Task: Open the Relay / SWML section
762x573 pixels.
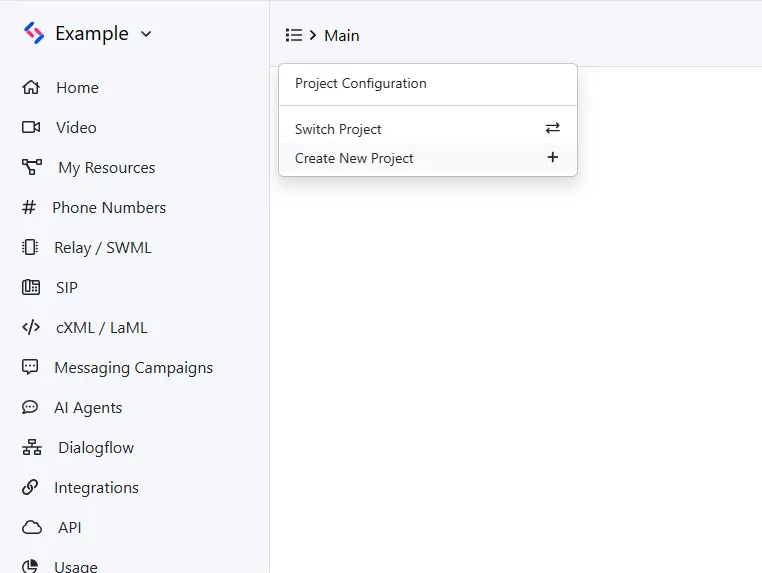Action: tap(102, 248)
